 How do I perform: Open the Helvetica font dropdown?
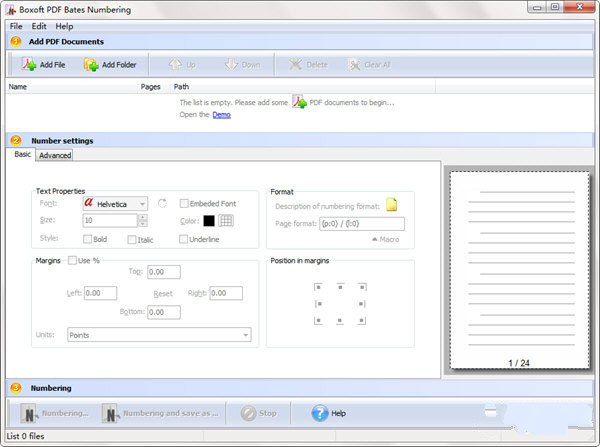pyautogui.click(x=116, y=204)
